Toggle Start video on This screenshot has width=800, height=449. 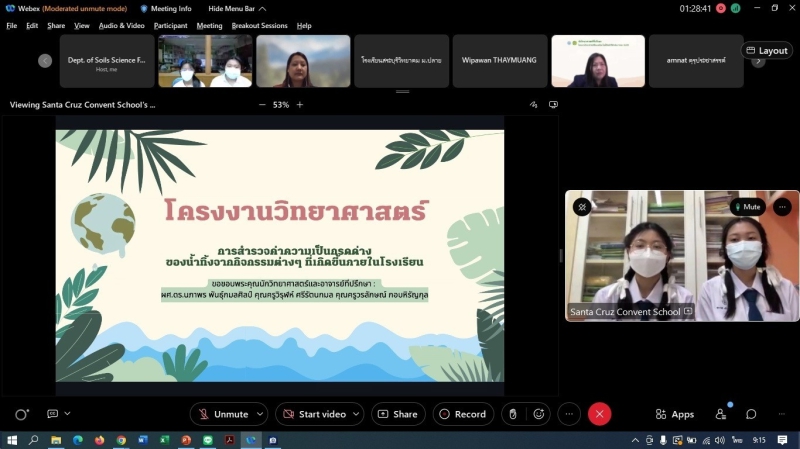(313, 414)
